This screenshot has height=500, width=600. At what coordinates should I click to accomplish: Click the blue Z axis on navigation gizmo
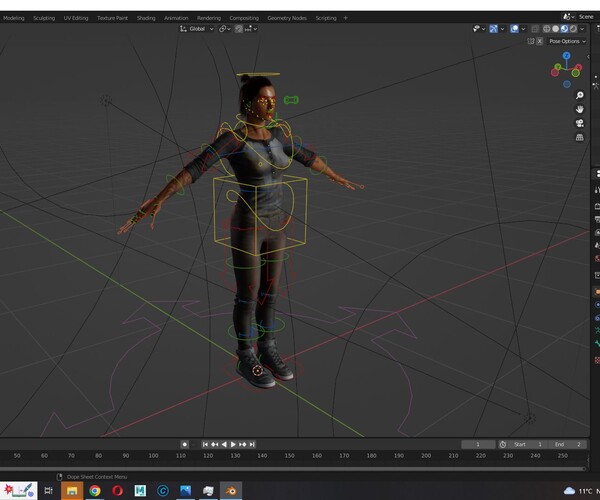[567, 55]
